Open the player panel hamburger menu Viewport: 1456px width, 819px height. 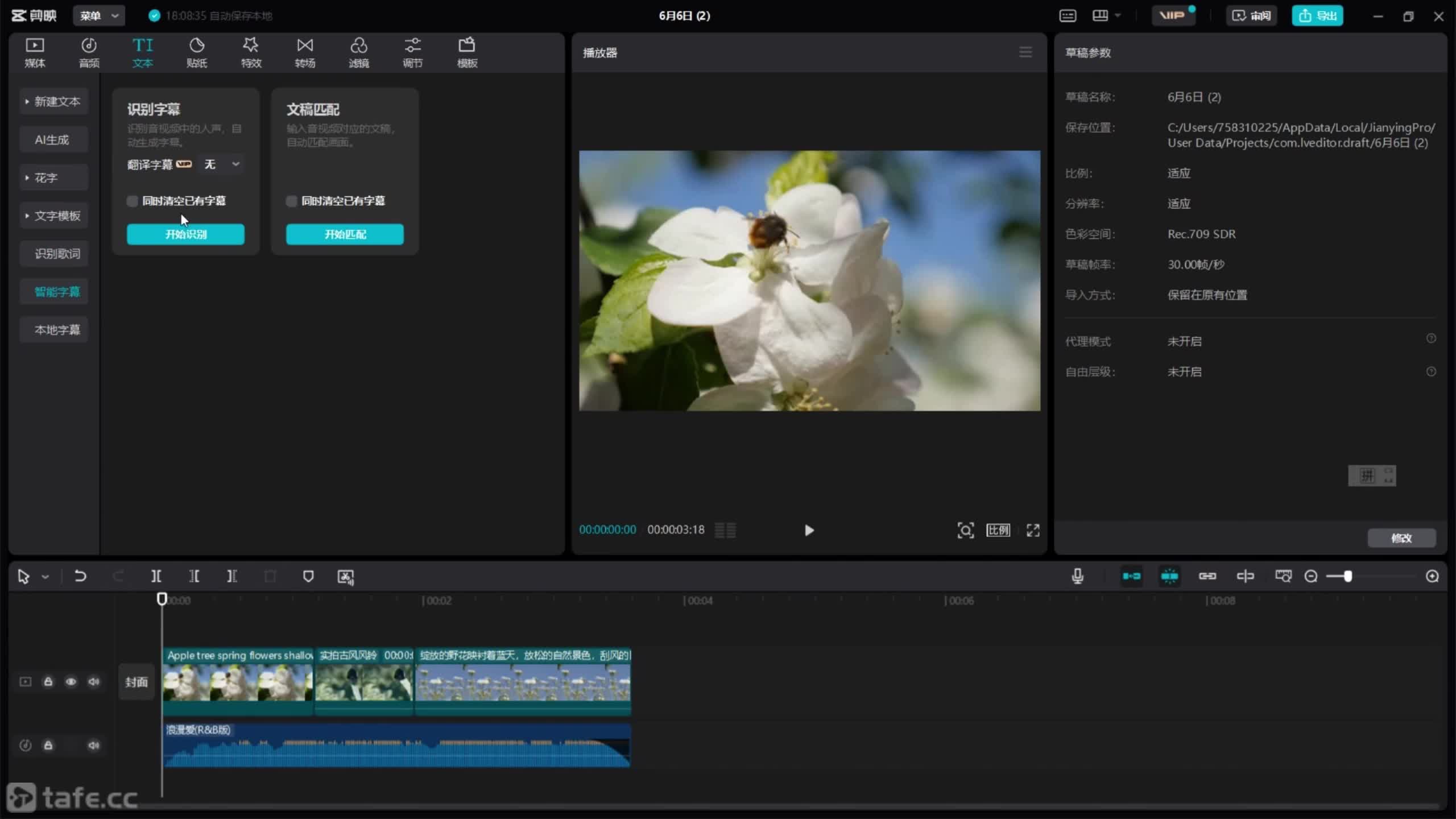coord(1025,52)
